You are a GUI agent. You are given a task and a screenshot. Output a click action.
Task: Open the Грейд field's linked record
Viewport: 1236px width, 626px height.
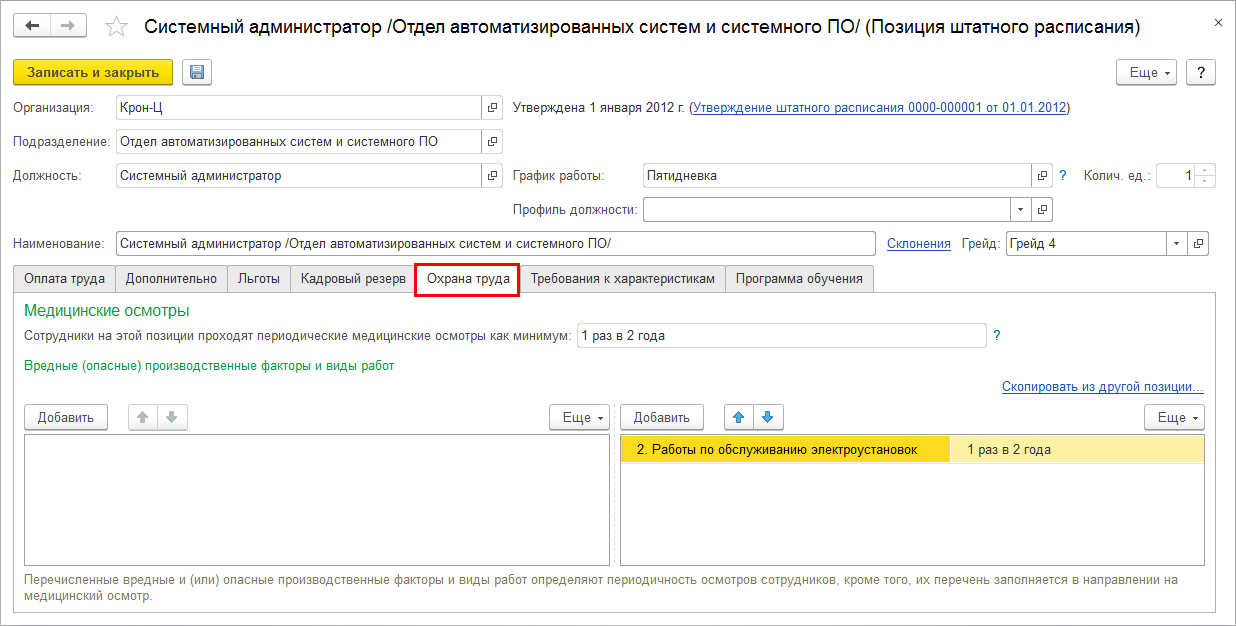click(x=1198, y=244)
